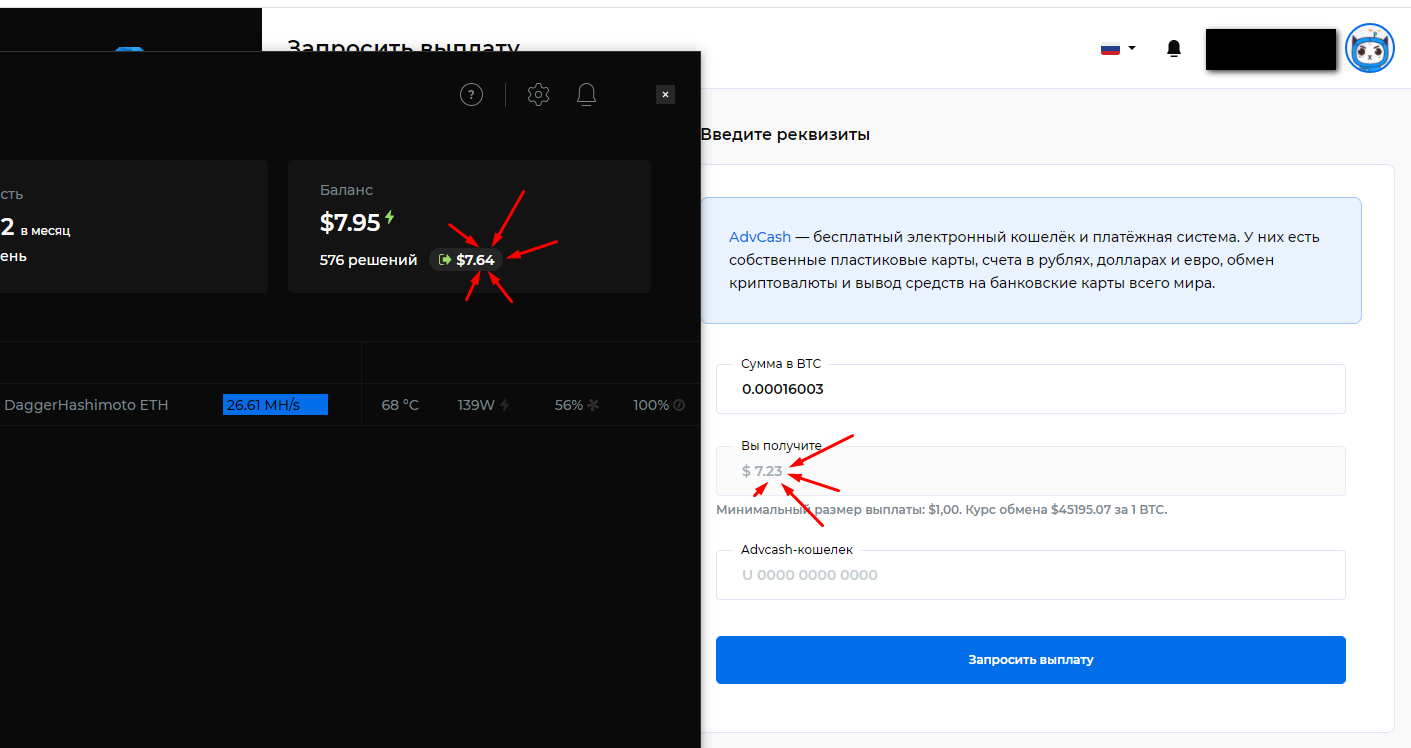Open miner notifications bell icon

(x=587, y=94)
